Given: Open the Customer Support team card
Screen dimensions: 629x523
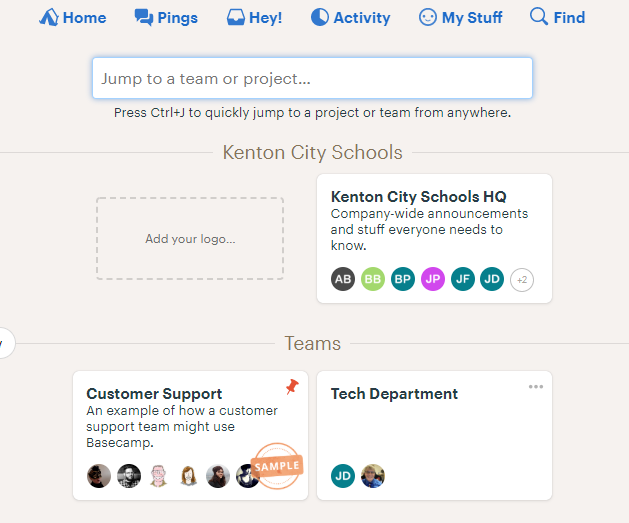Looking at the screenshot, I should [191, 436].
